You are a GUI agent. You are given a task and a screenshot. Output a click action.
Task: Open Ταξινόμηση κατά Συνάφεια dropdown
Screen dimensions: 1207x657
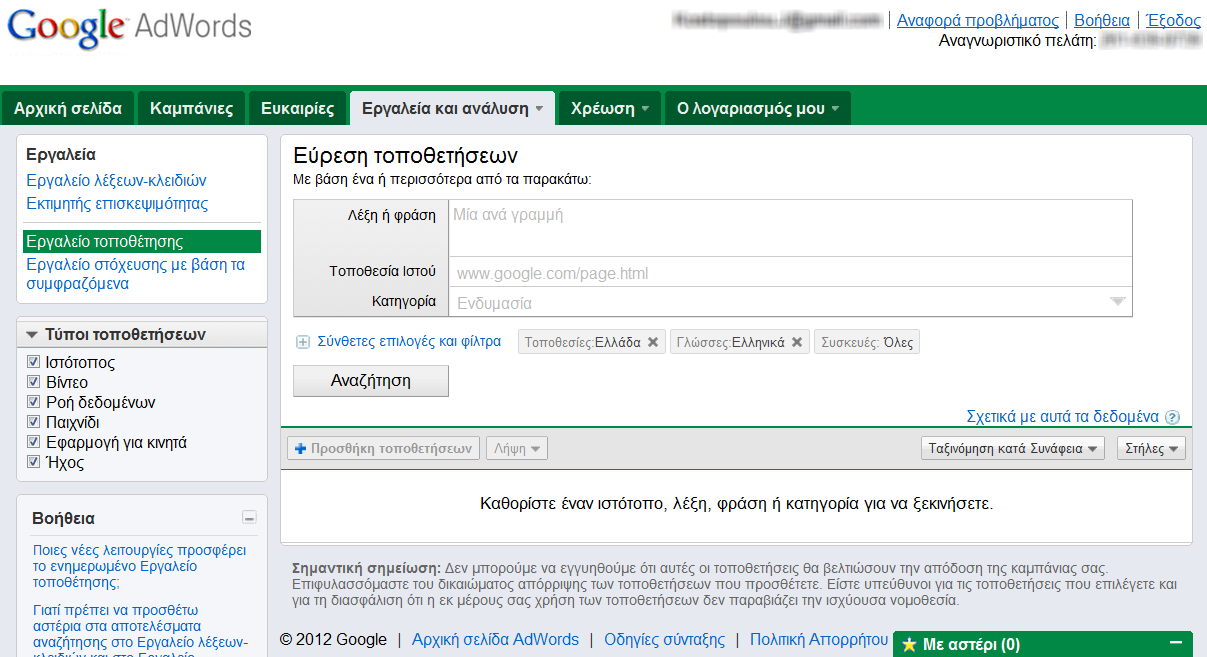[1012, 449]
